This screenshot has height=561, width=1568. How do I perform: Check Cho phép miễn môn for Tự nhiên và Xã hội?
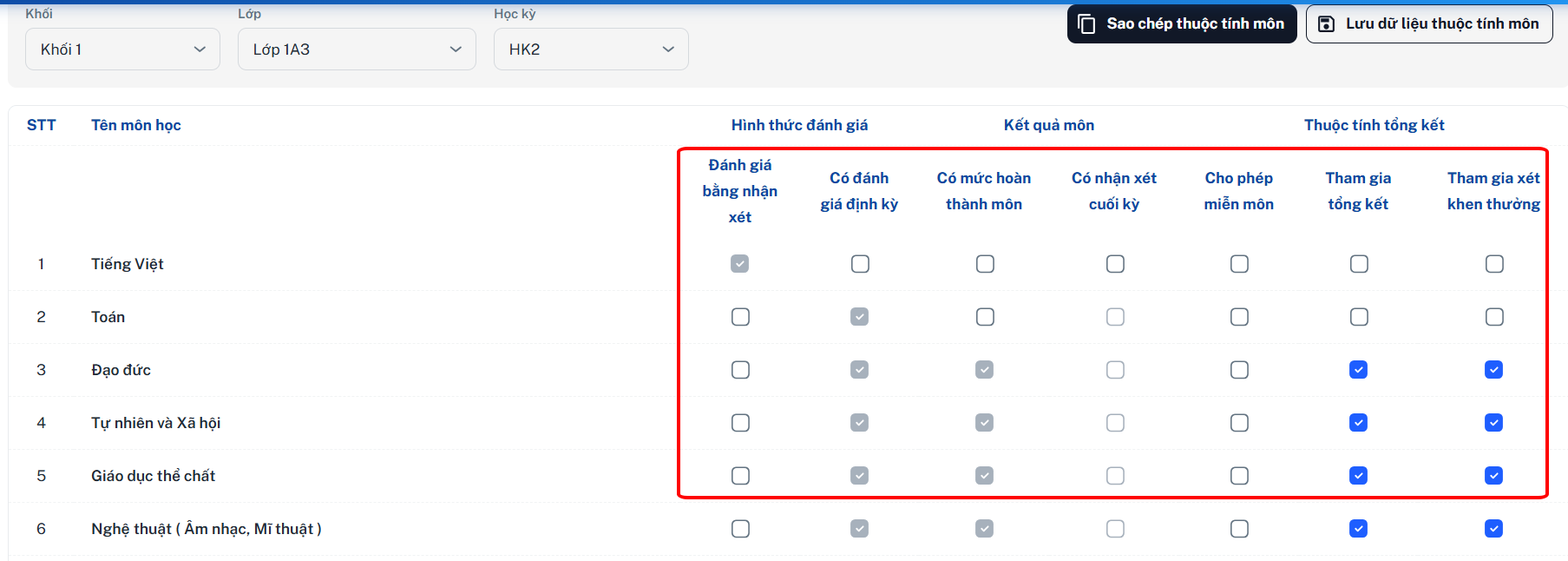coord(1239,422)
